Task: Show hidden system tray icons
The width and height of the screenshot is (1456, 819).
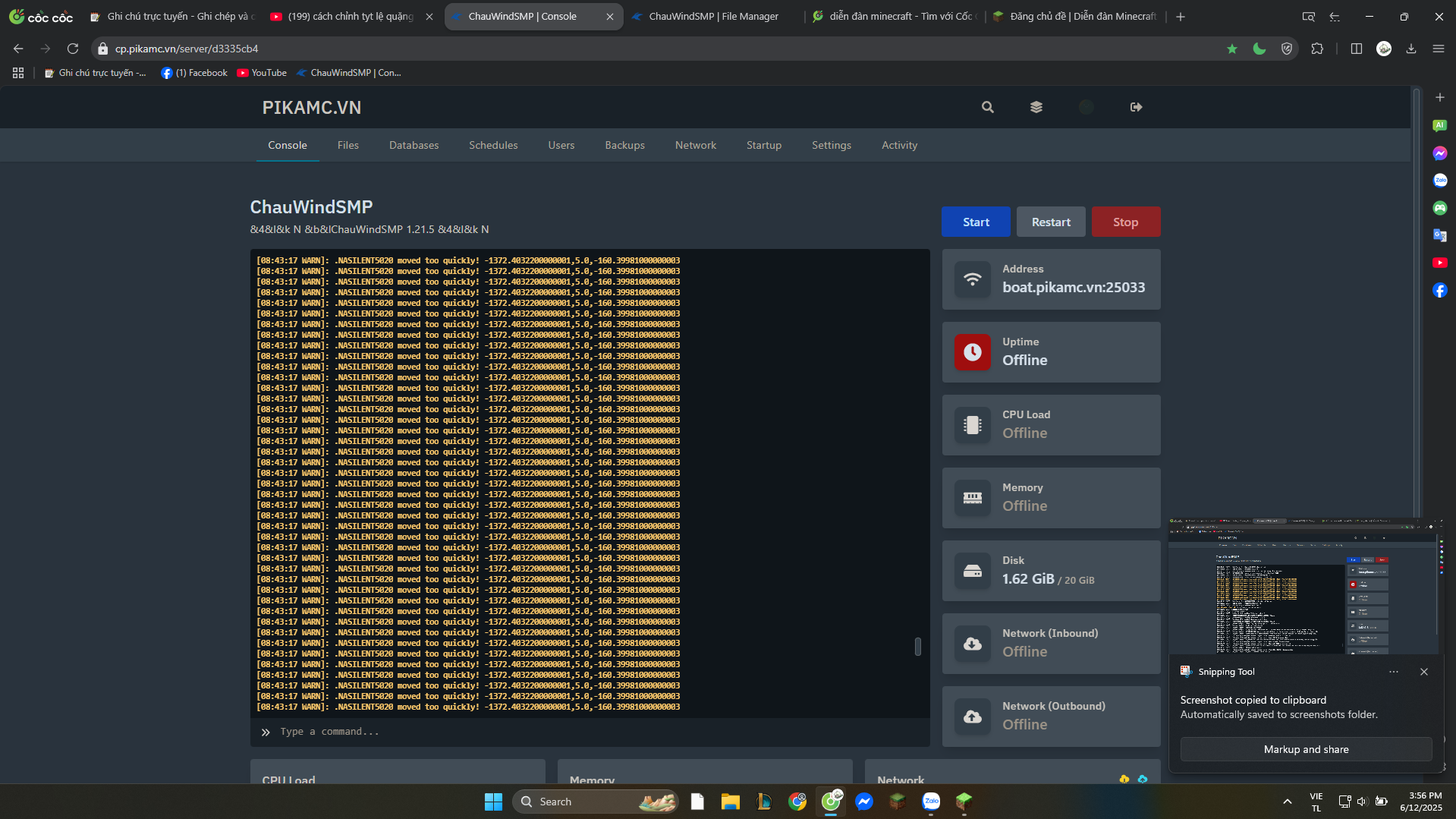Action: coord(1288,802)
